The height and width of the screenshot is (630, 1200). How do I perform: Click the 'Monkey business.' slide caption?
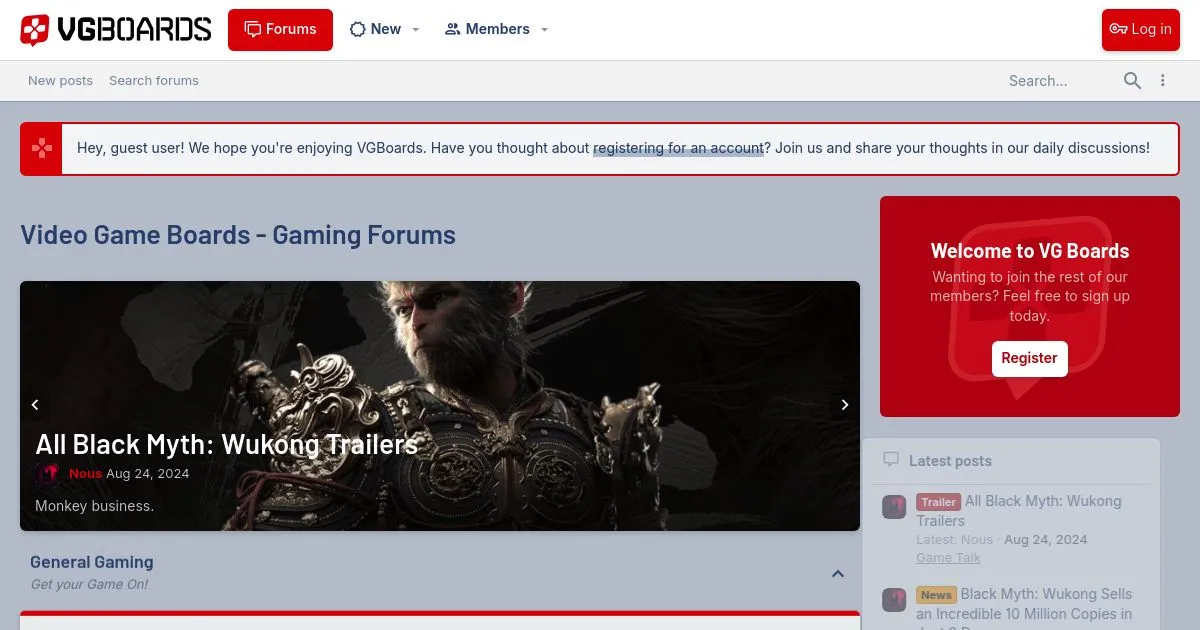point(94,506)
